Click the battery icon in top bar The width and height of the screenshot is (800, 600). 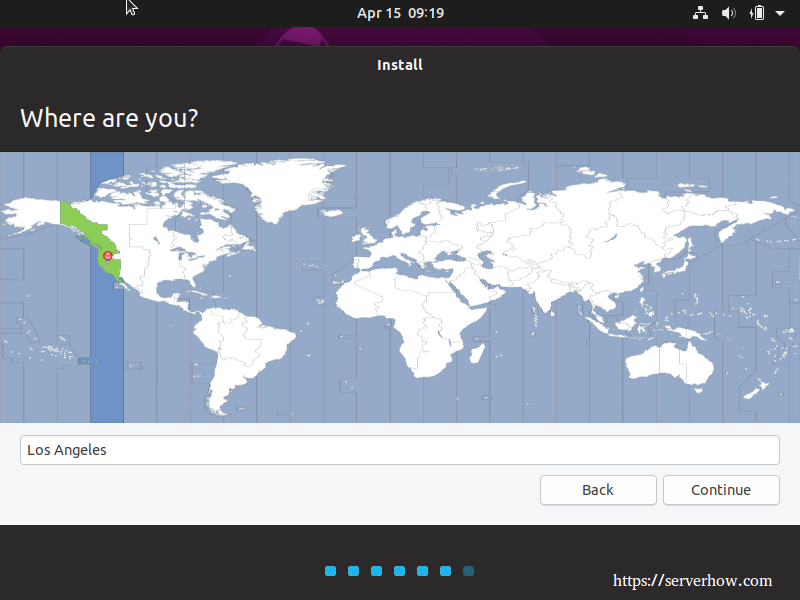757,13
